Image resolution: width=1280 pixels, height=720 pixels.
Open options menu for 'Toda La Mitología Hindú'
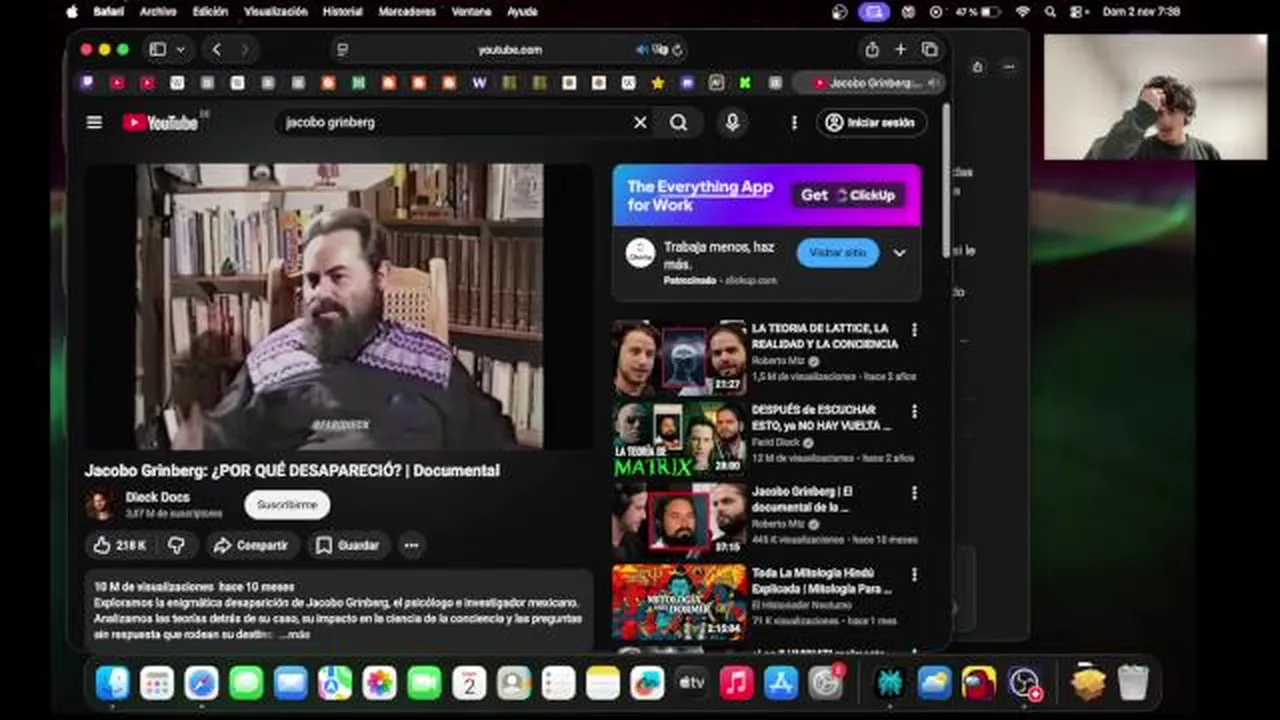(x=913, y=575)
